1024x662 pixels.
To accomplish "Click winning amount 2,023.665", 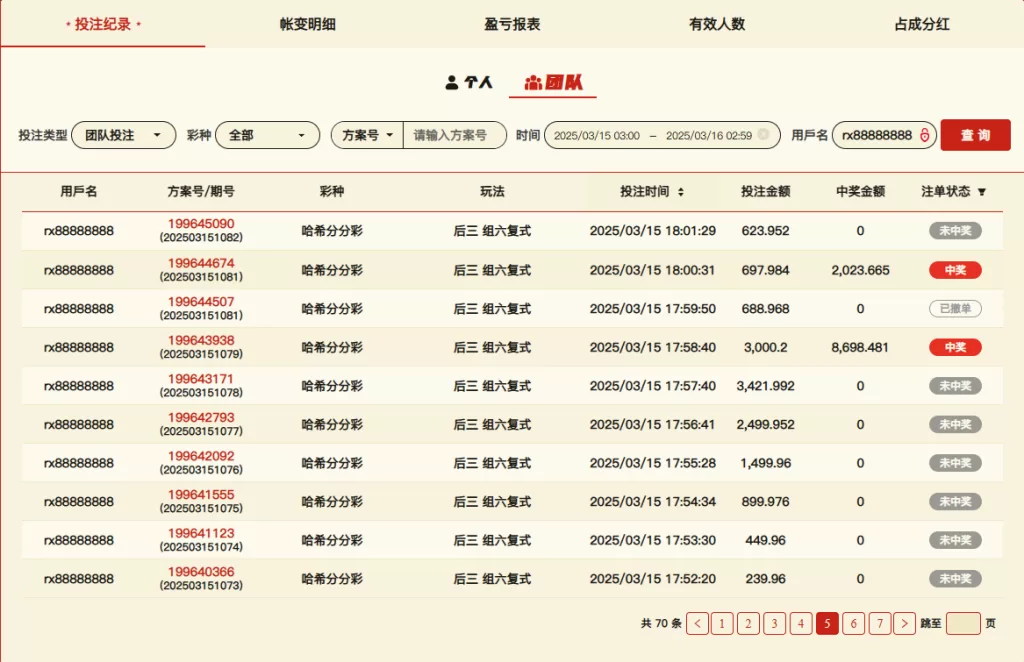I will [x=860, y=270].
